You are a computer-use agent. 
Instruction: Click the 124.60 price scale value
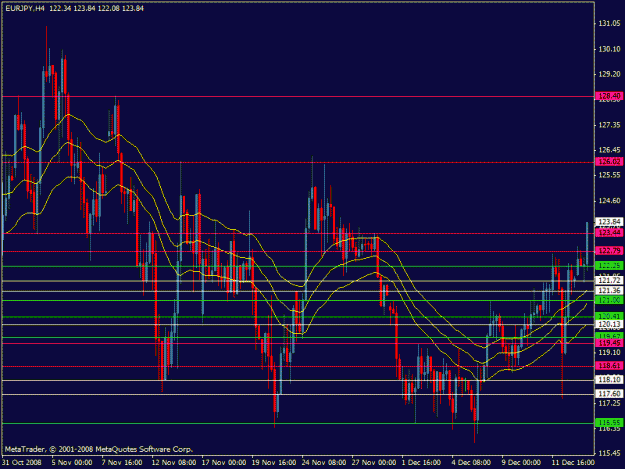click(609, 201)
